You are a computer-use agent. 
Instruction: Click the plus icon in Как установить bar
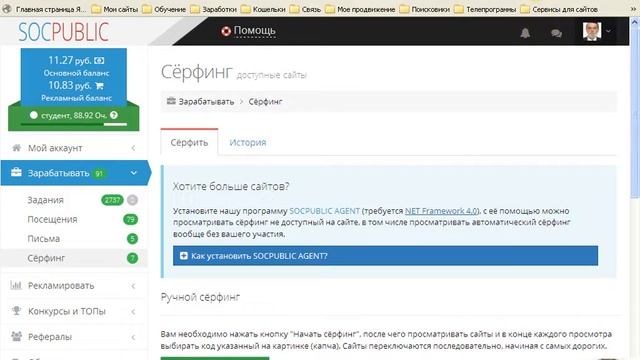(x=184, y=256)
